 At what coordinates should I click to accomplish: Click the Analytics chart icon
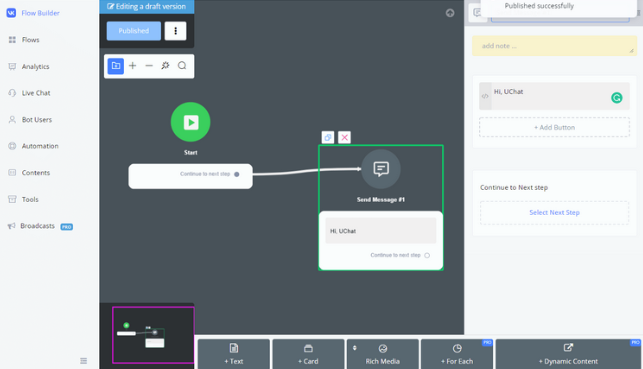[x=12, y=66]
